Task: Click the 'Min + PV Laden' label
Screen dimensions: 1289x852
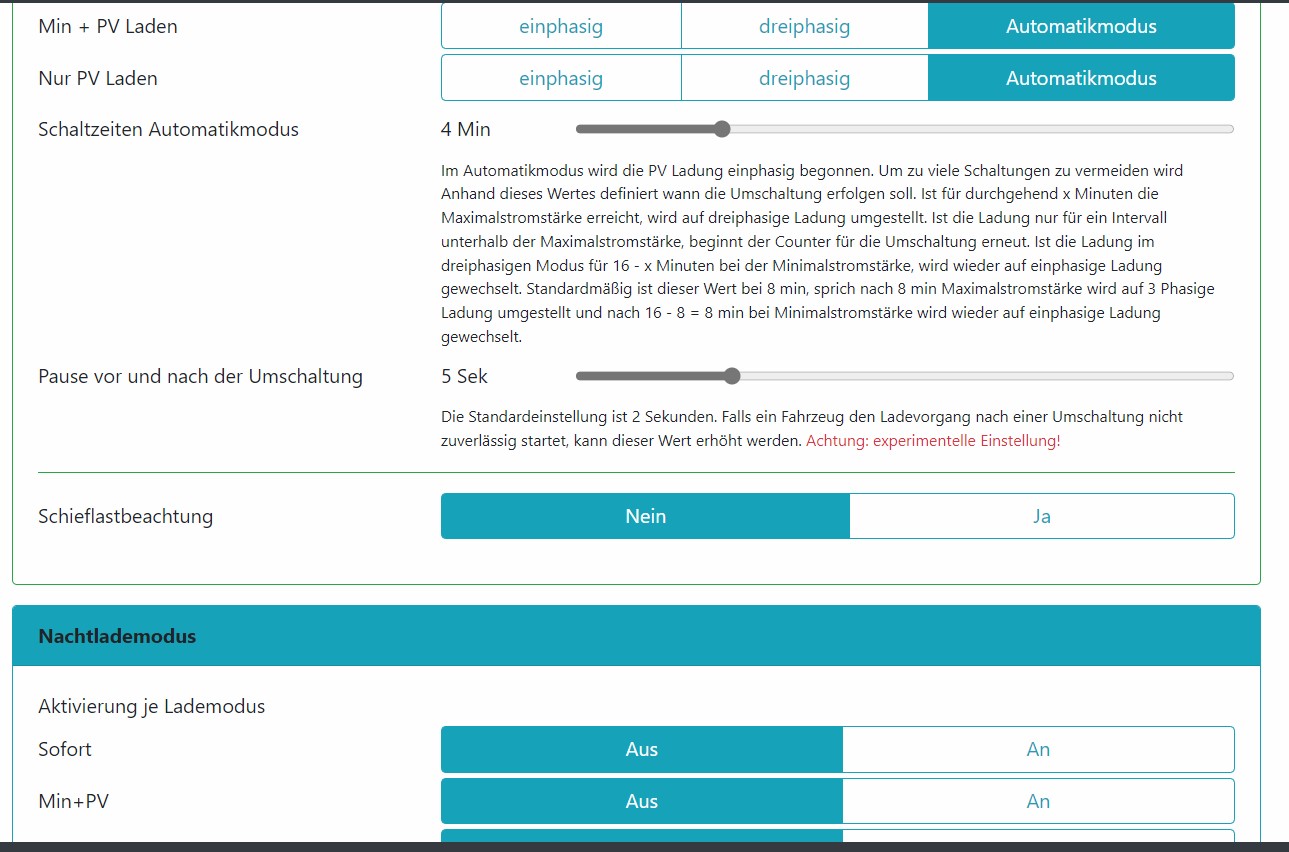Action: [x=108, y=27]
